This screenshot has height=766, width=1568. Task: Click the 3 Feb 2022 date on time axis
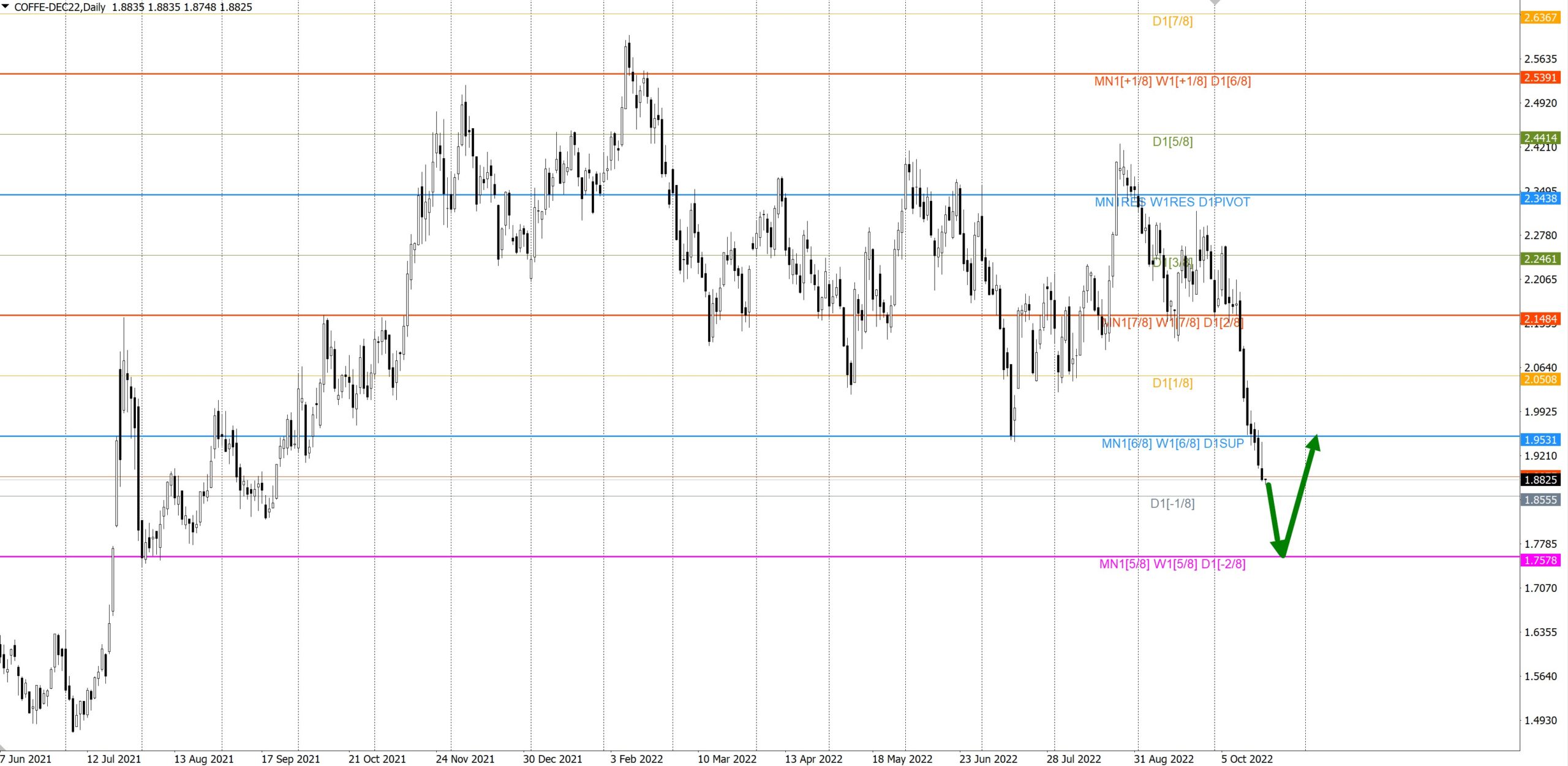[x=636, y=759]
